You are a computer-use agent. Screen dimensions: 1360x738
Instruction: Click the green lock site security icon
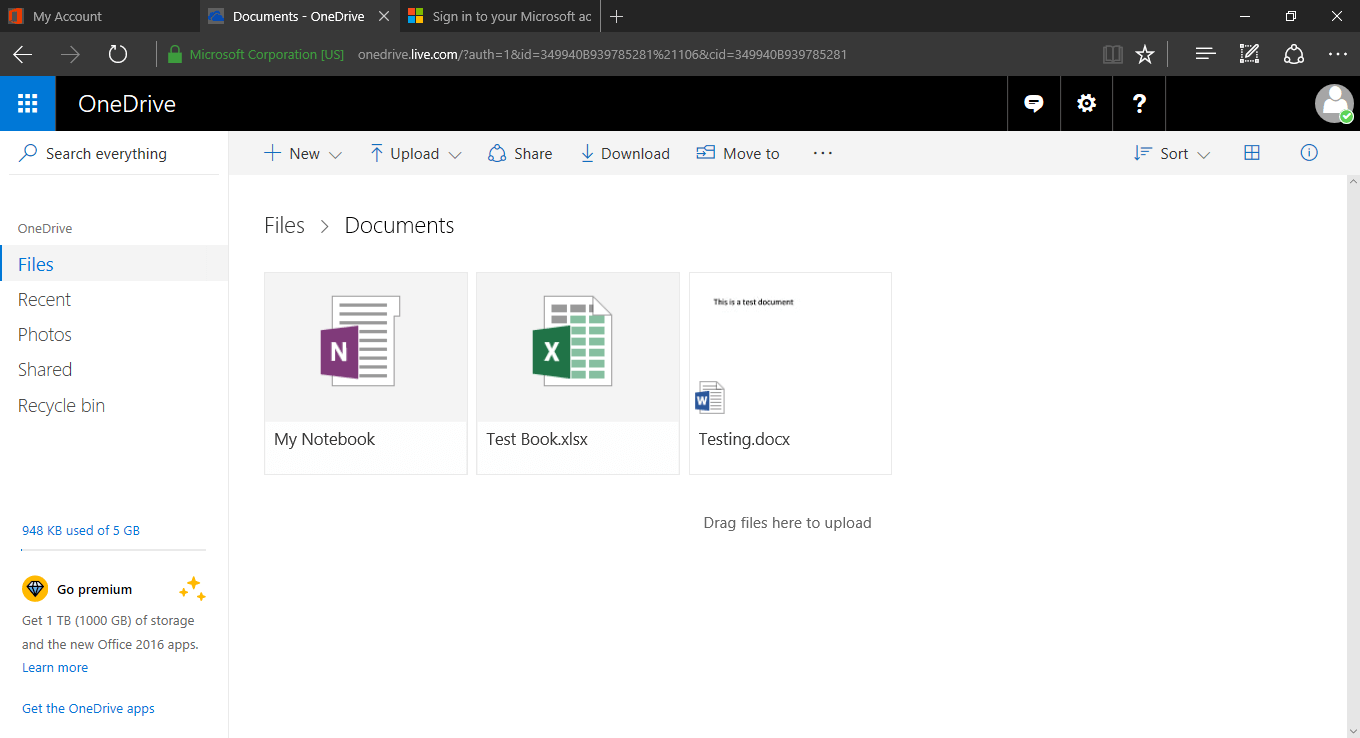coord(175,54)
